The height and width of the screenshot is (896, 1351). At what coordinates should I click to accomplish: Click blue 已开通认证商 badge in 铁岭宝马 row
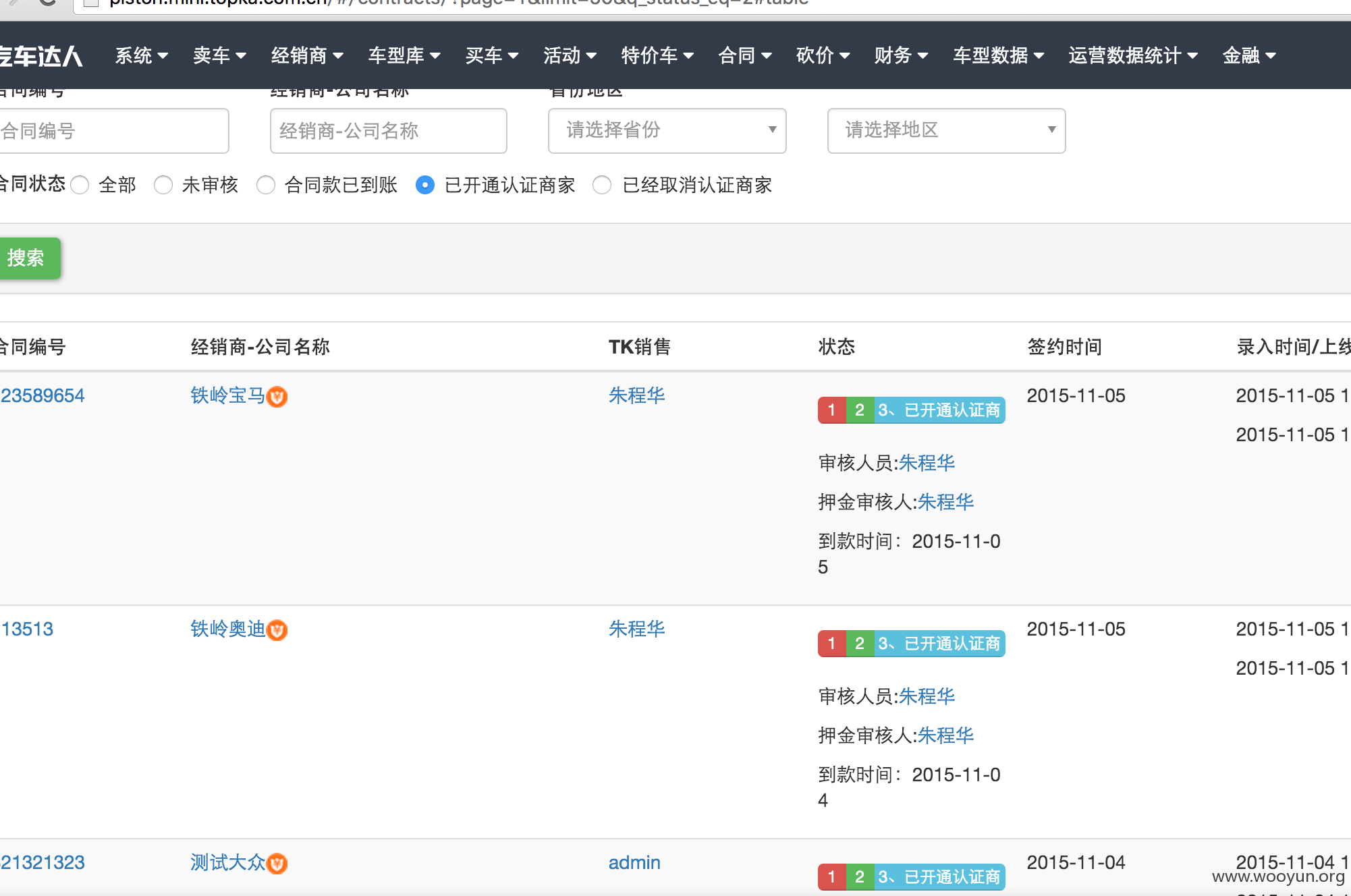[x=939, y=410]
